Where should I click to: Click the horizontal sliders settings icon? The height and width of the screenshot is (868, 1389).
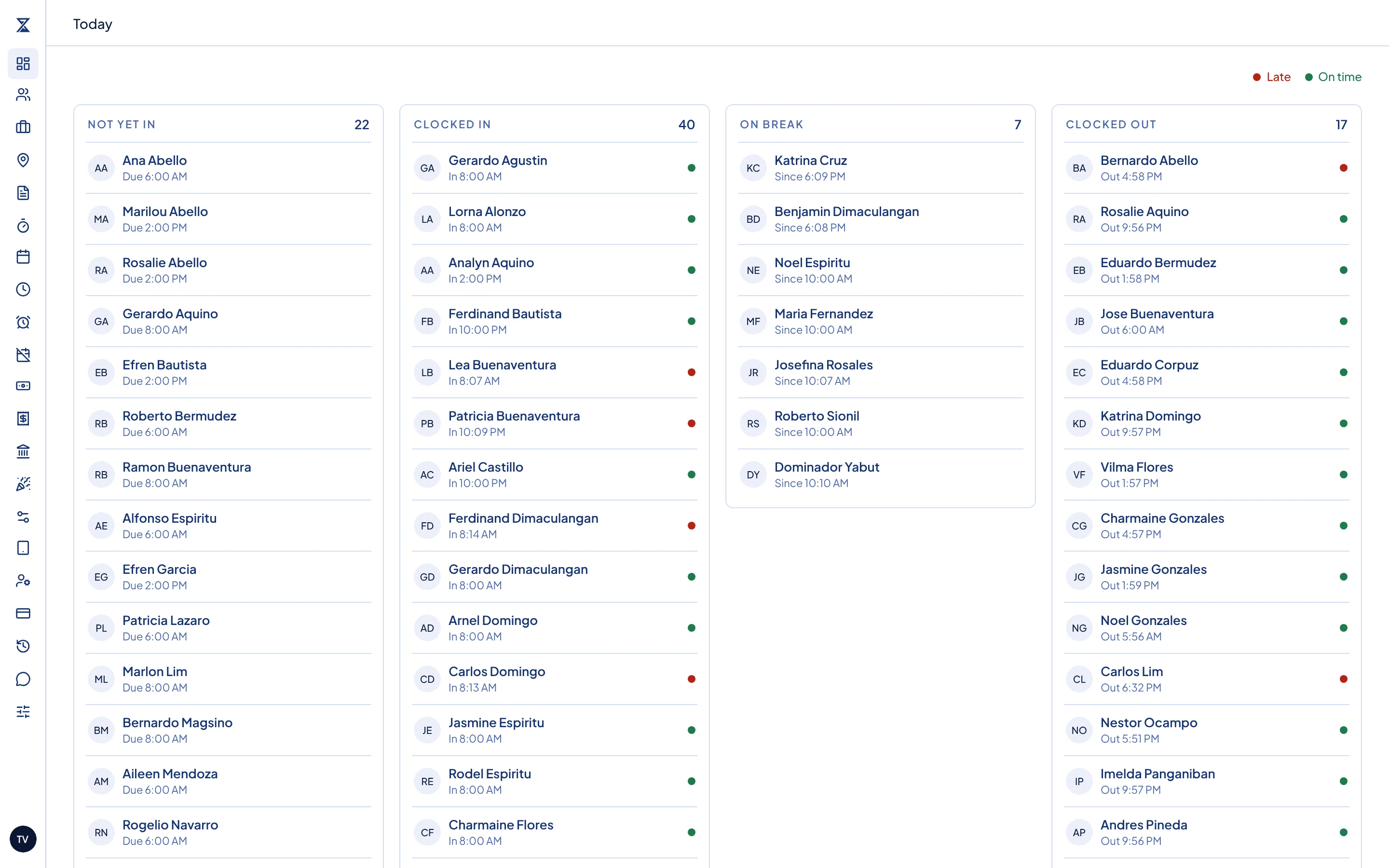coord(23,712)
